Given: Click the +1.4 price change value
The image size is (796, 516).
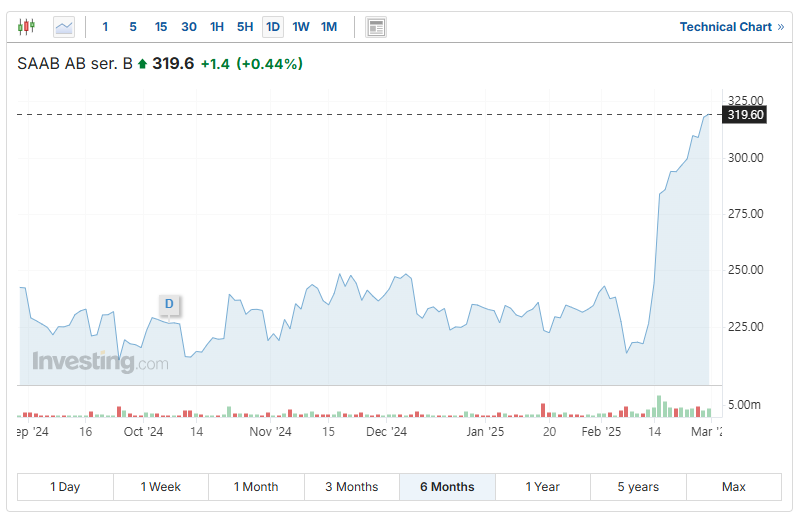Looking at the screenshot, I should (x=215, y=64).
